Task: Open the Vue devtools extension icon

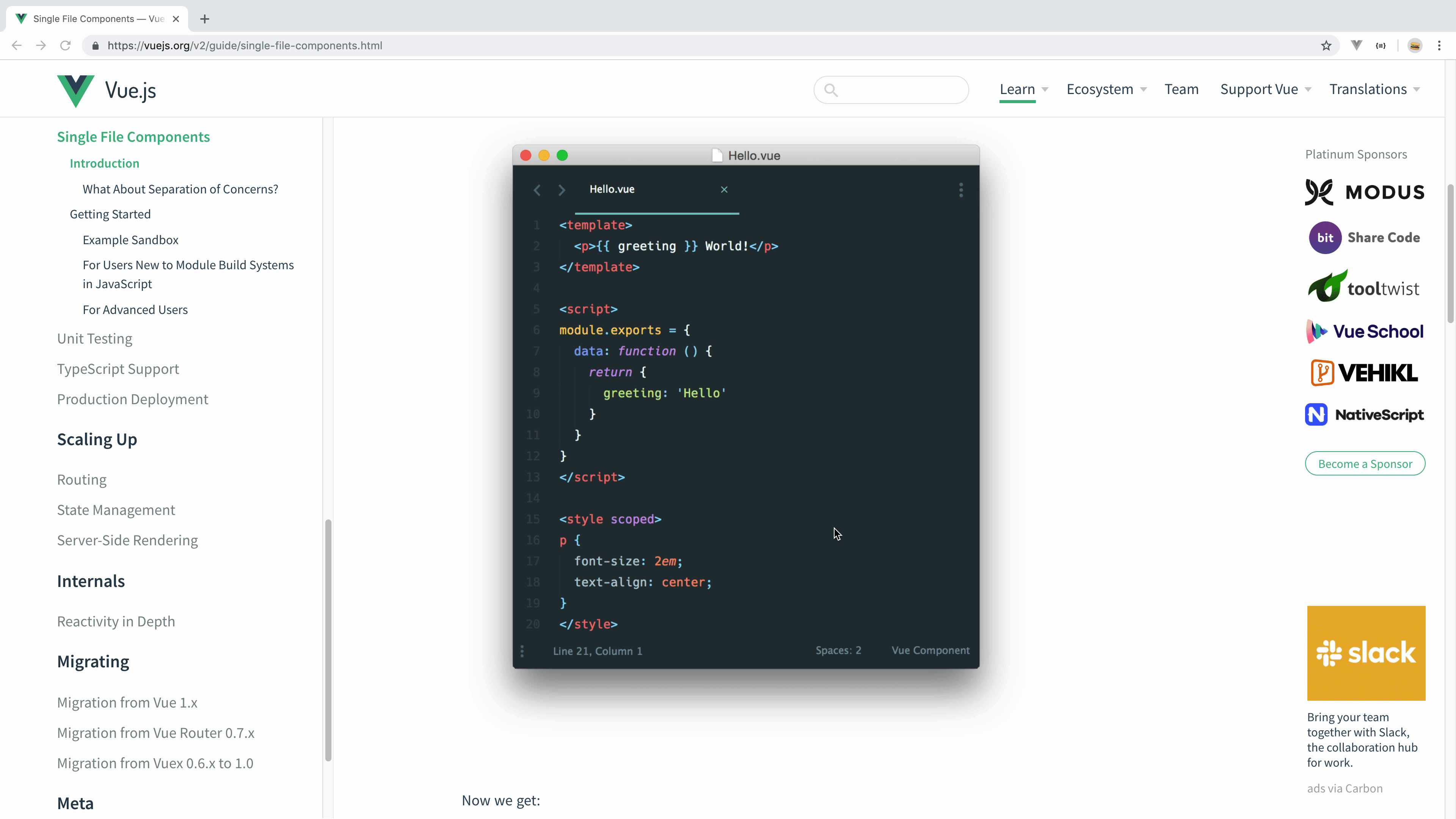Action: tap(1357, 45)
